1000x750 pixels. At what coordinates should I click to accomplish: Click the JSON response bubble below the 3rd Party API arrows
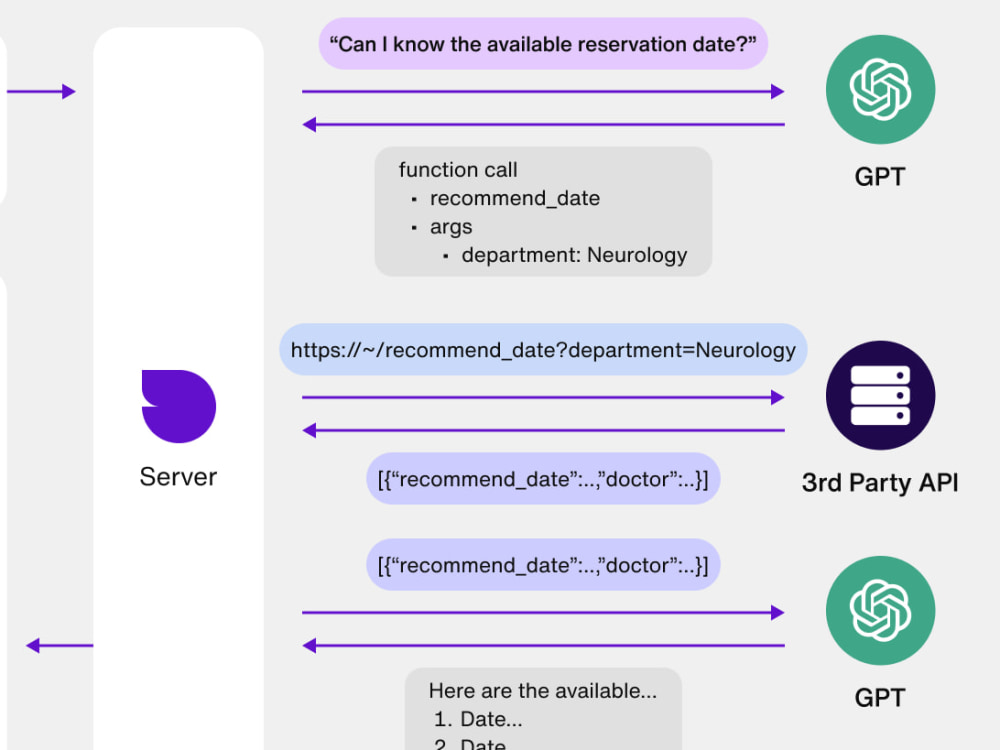(543, 479)
